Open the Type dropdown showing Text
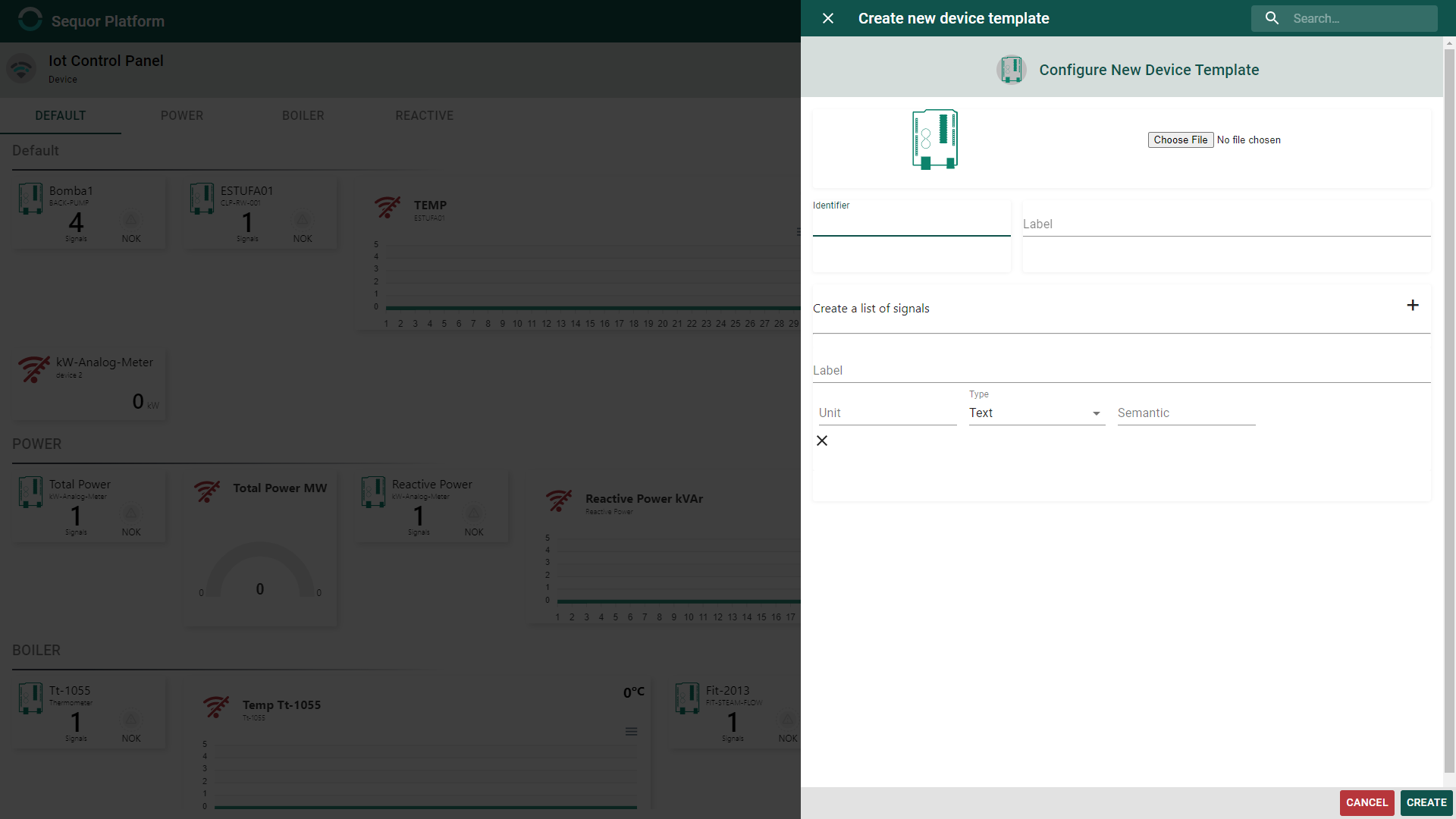 pyautogui.click(x=1037, y=413)
